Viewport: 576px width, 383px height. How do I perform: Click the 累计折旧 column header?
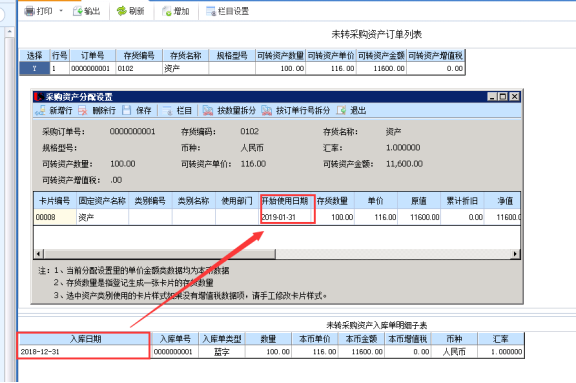[x=462, y=201]
